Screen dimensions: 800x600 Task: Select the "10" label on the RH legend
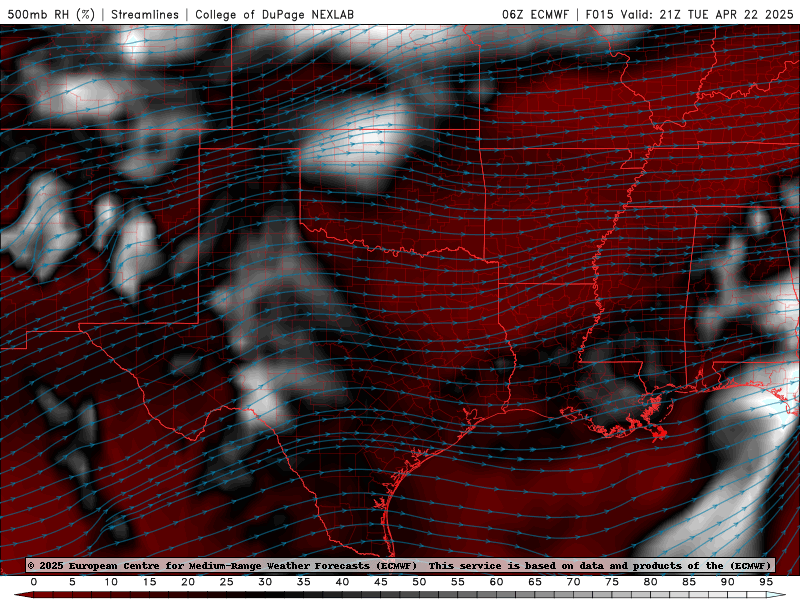(x=111, y=582)
